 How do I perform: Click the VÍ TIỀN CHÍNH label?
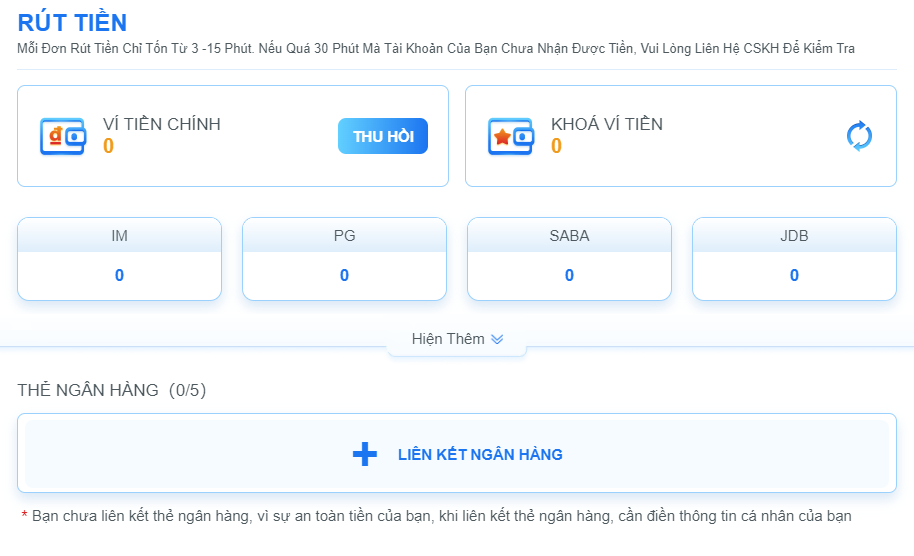pyautogui.click(x=162, y=124)
